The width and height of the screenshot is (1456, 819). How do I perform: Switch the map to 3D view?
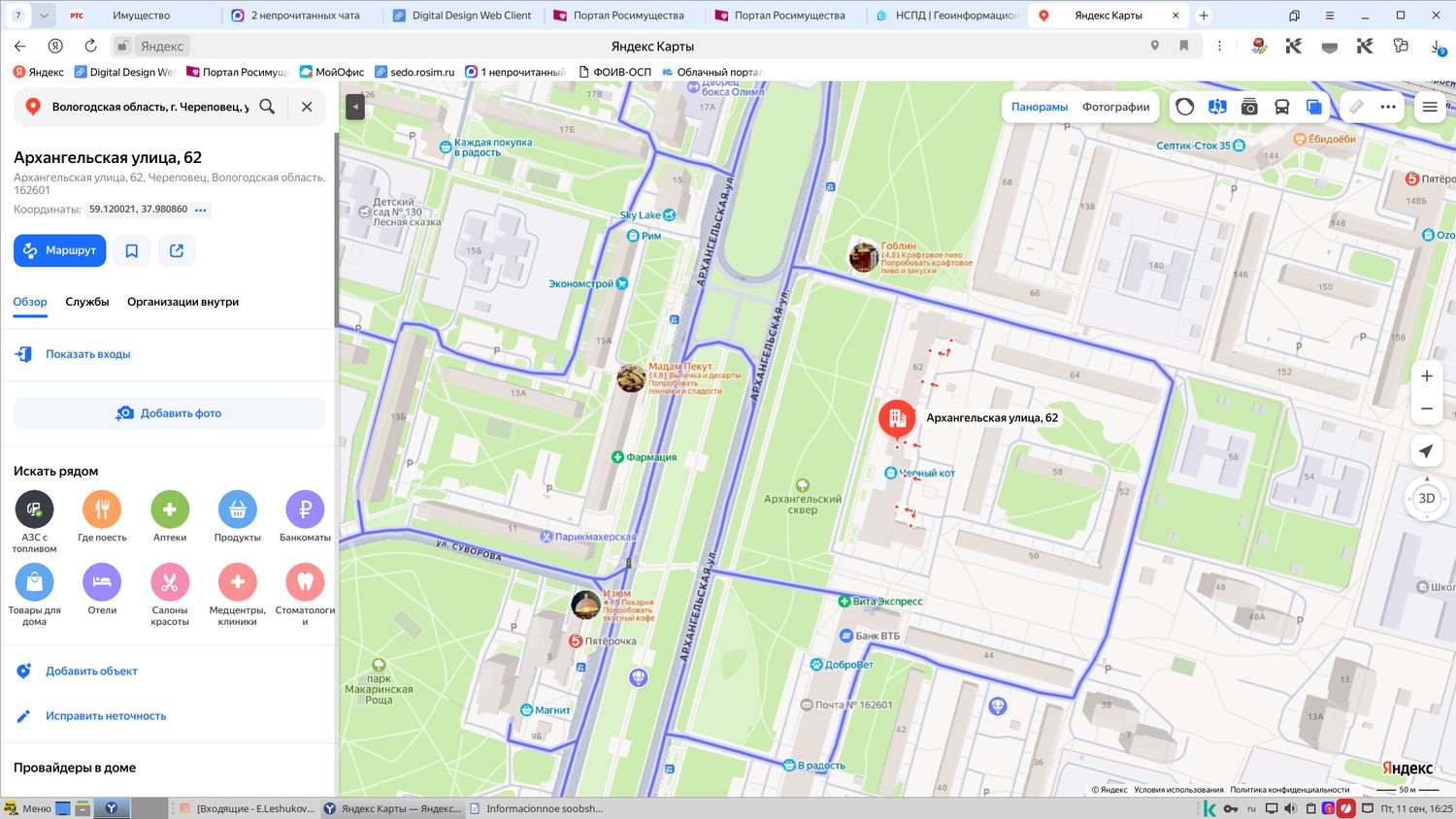point(1427,499)
